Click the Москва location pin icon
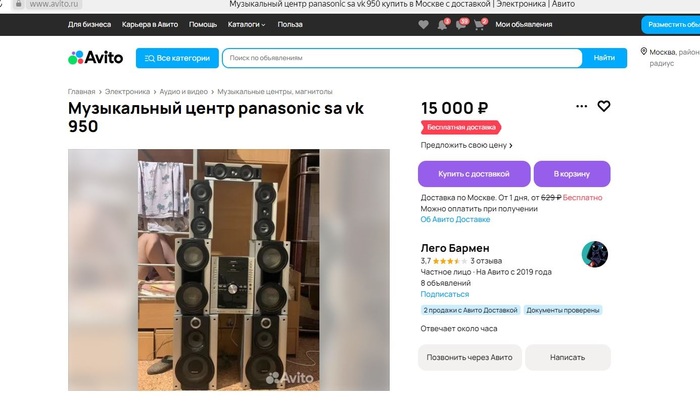Viewport: 700px width, 405px height. pyautogui.click(x=643, y=51)
